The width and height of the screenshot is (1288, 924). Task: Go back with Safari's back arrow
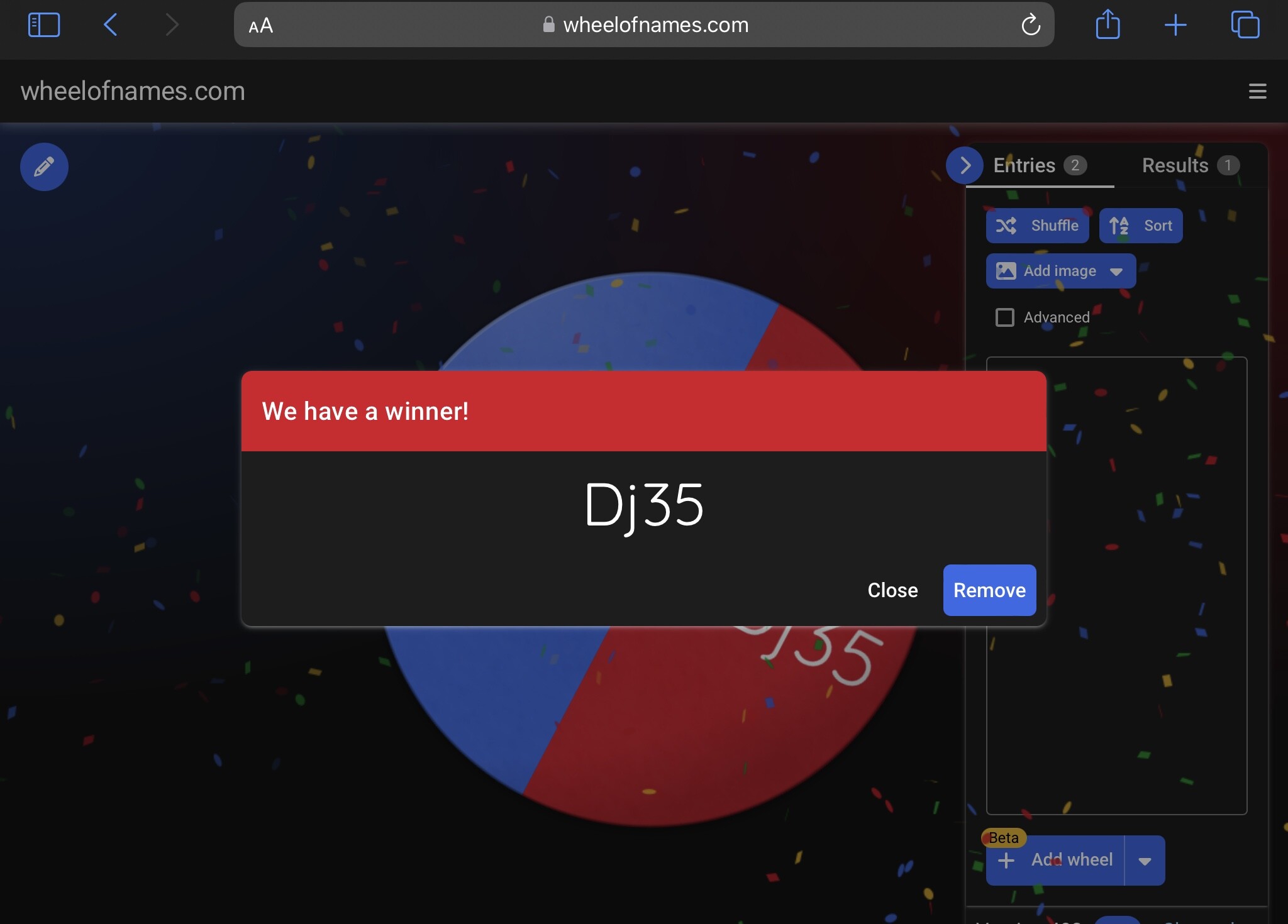point(111,25)
